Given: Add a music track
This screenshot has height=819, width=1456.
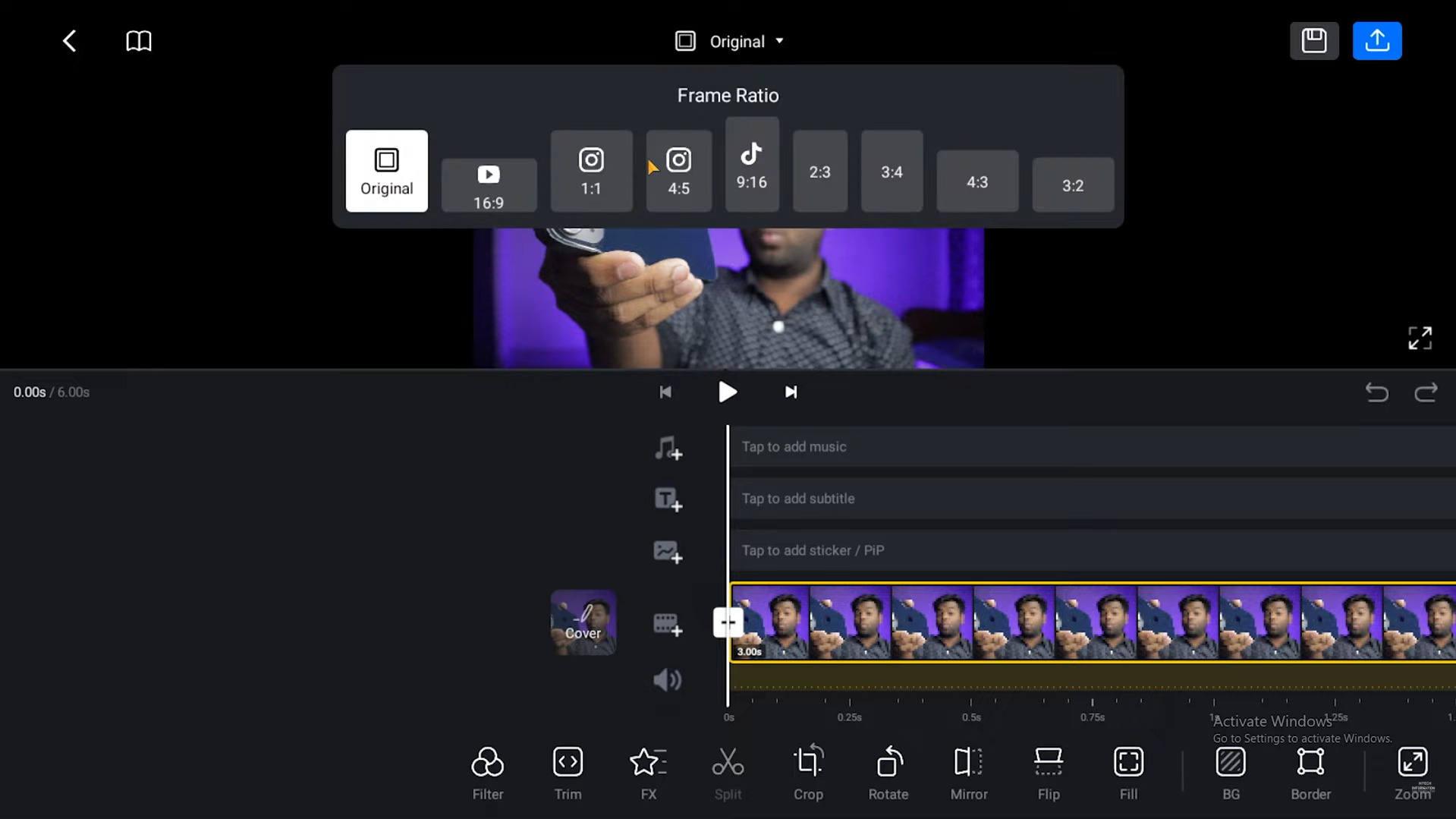Looking at the screenshot, I should point(666,448).
